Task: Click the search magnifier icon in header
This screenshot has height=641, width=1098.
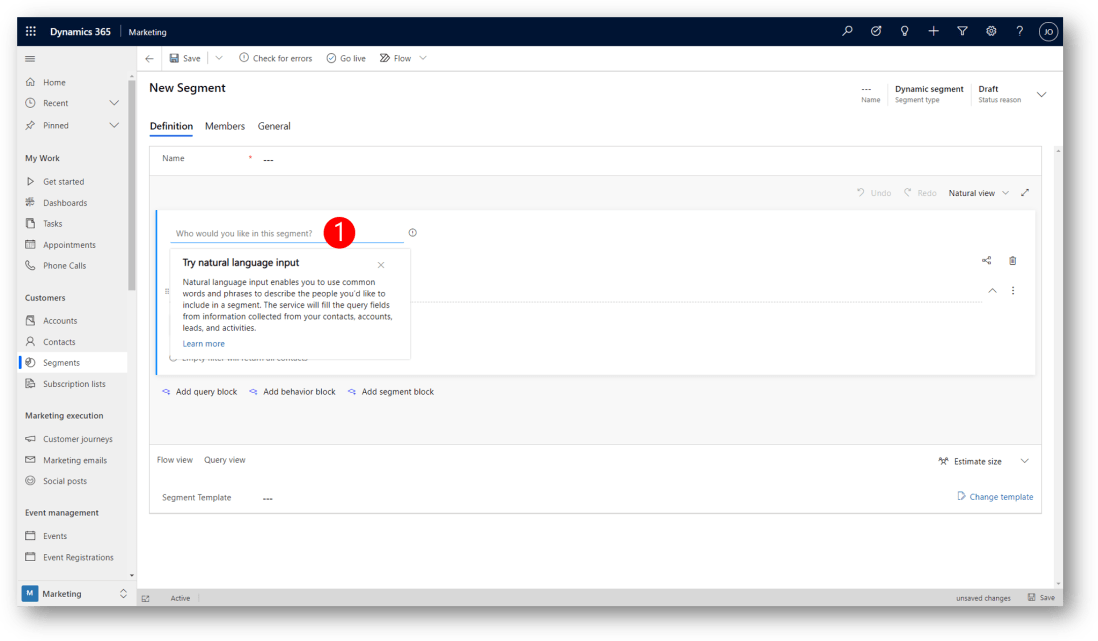Action: [x=847, y=32]
